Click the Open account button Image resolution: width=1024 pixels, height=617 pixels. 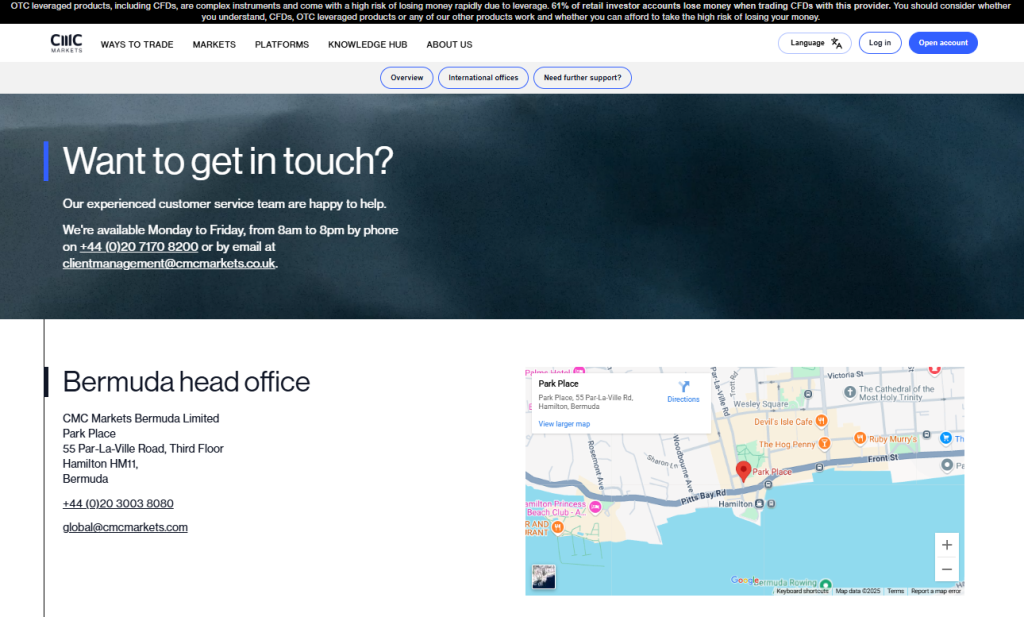click(x=942, y=43)
